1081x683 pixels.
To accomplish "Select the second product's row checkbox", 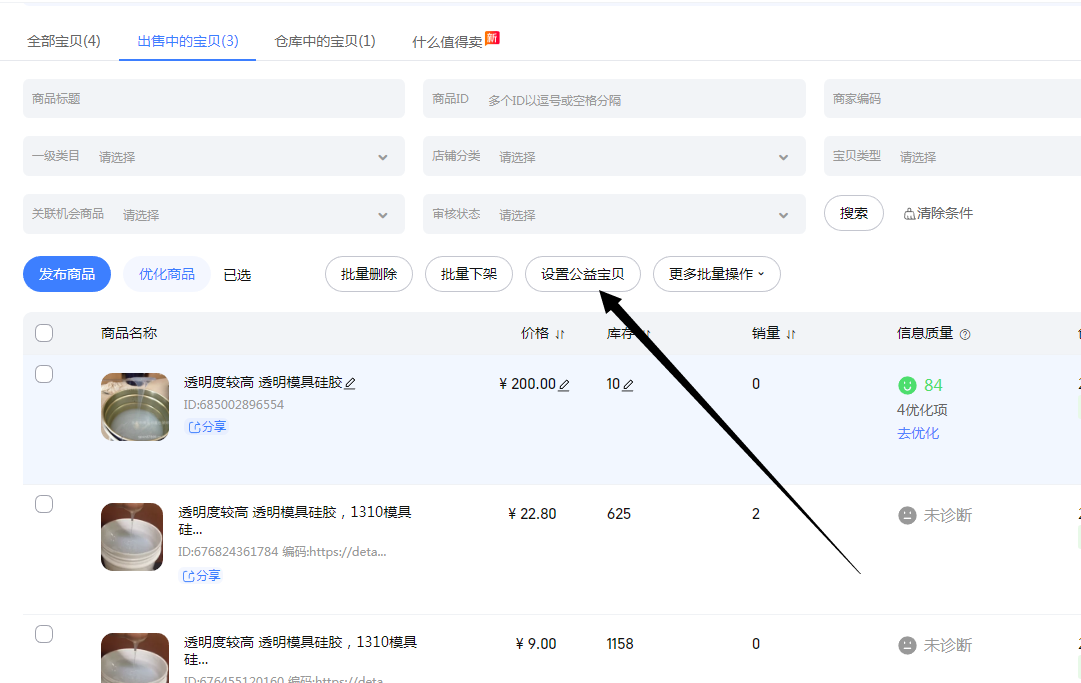I will pos(44,504).
